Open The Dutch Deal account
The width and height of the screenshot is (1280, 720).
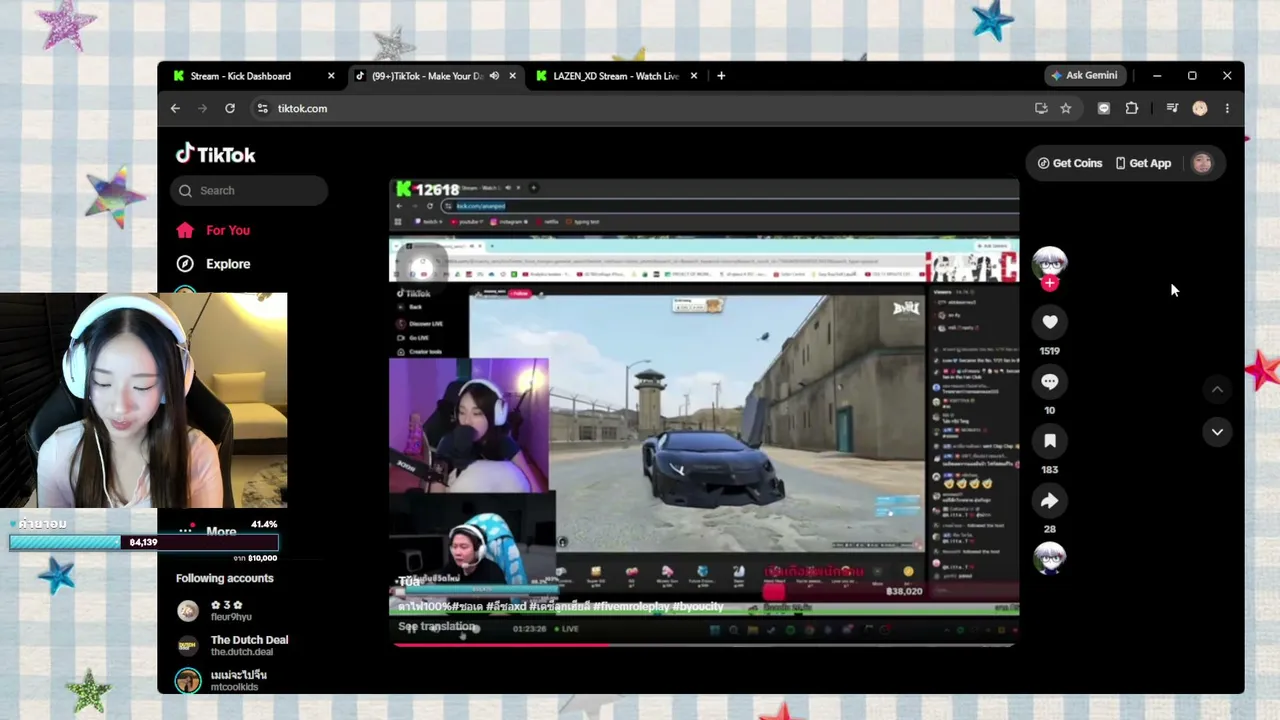pyautogui.click(x=232, y=646)
